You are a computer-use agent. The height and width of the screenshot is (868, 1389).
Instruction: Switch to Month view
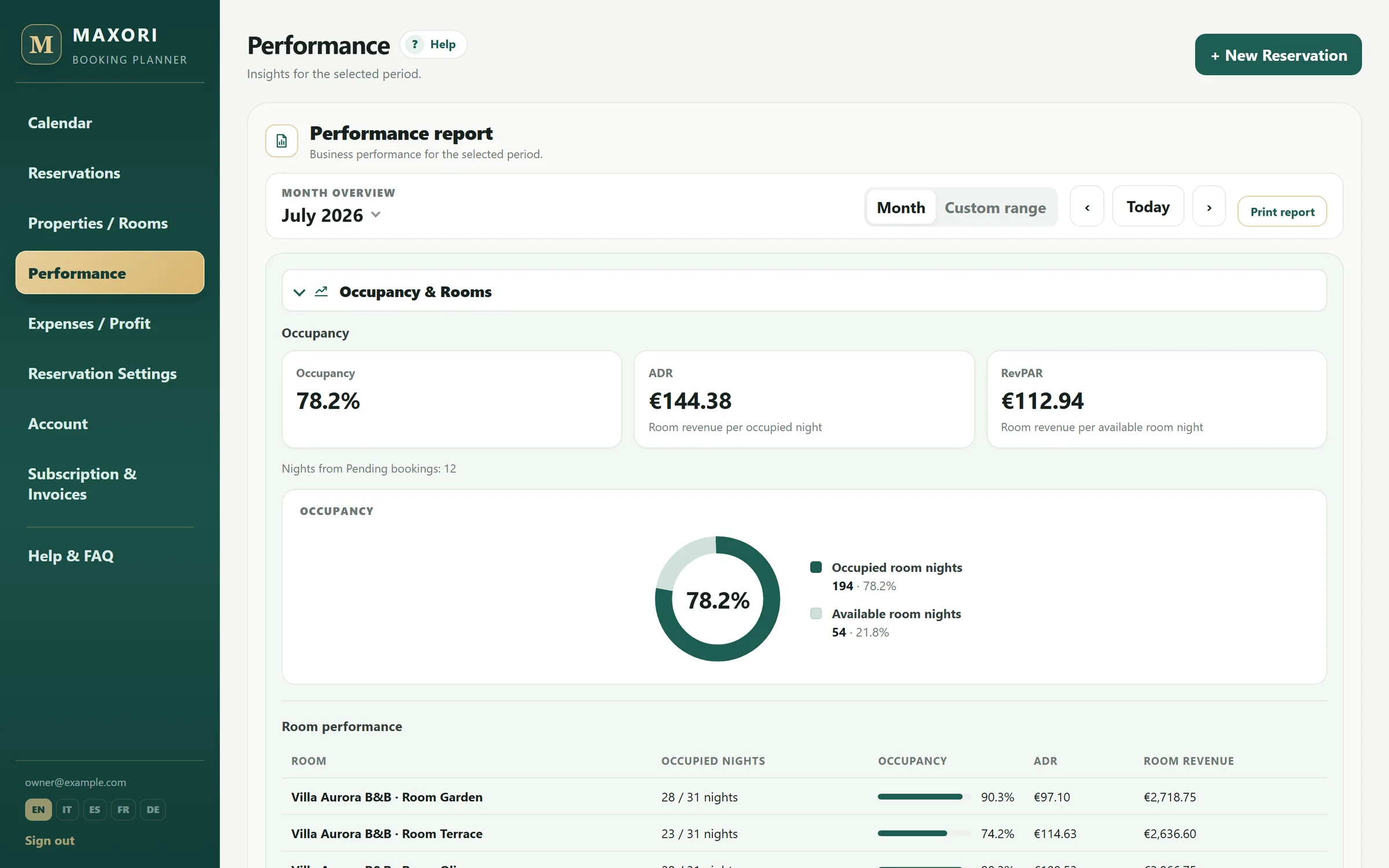point(901,207)
